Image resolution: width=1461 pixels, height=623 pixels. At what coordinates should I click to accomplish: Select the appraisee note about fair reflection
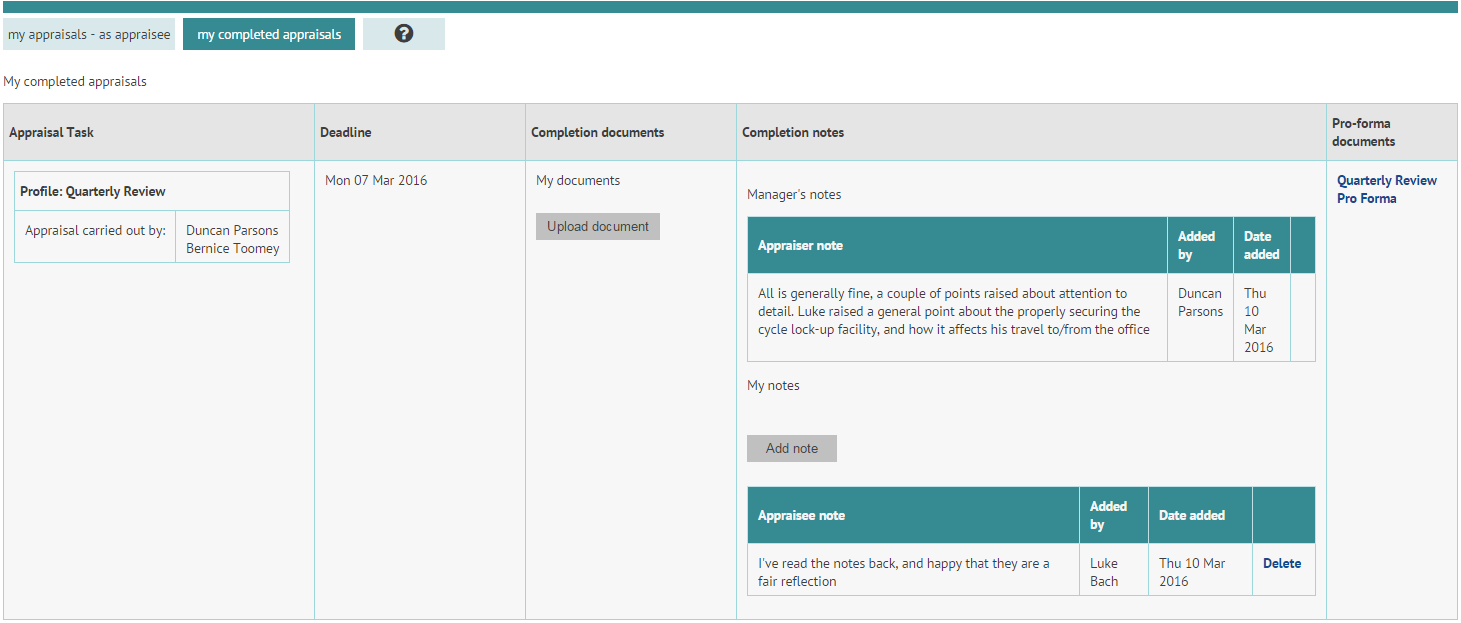(903, 572)
